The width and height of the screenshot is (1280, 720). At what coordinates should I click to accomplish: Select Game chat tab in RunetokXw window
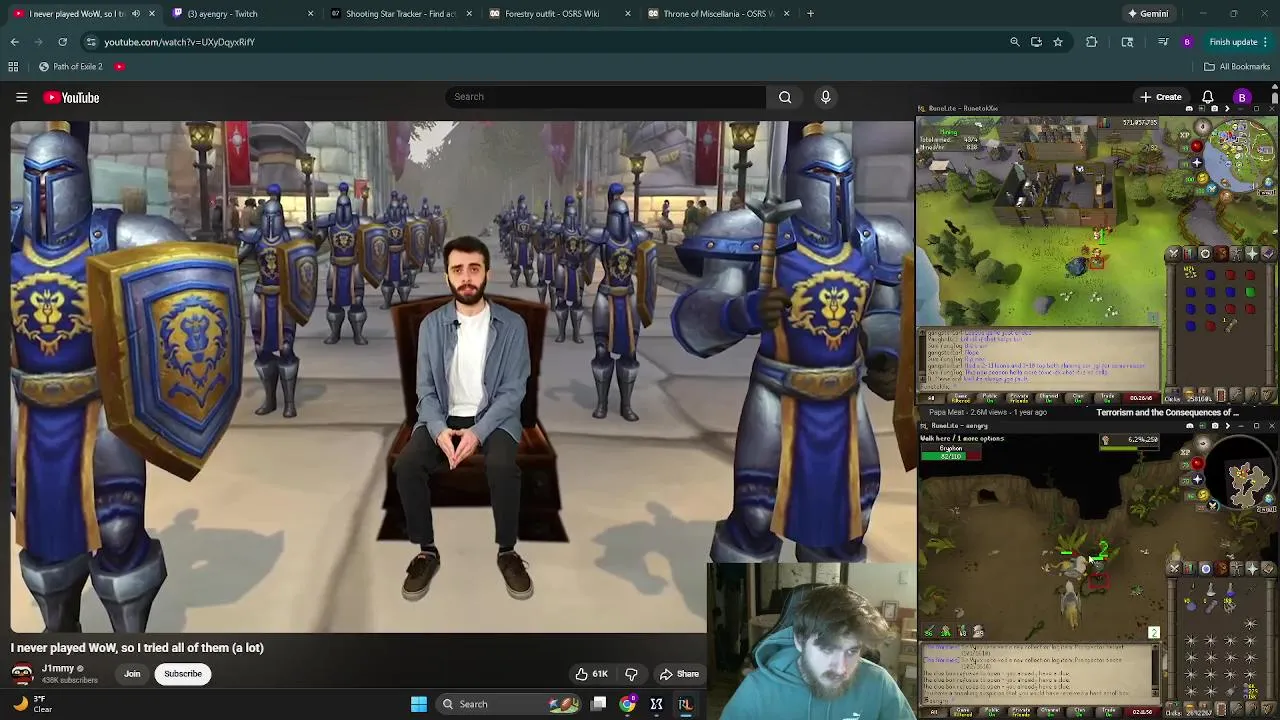point(961,397)
